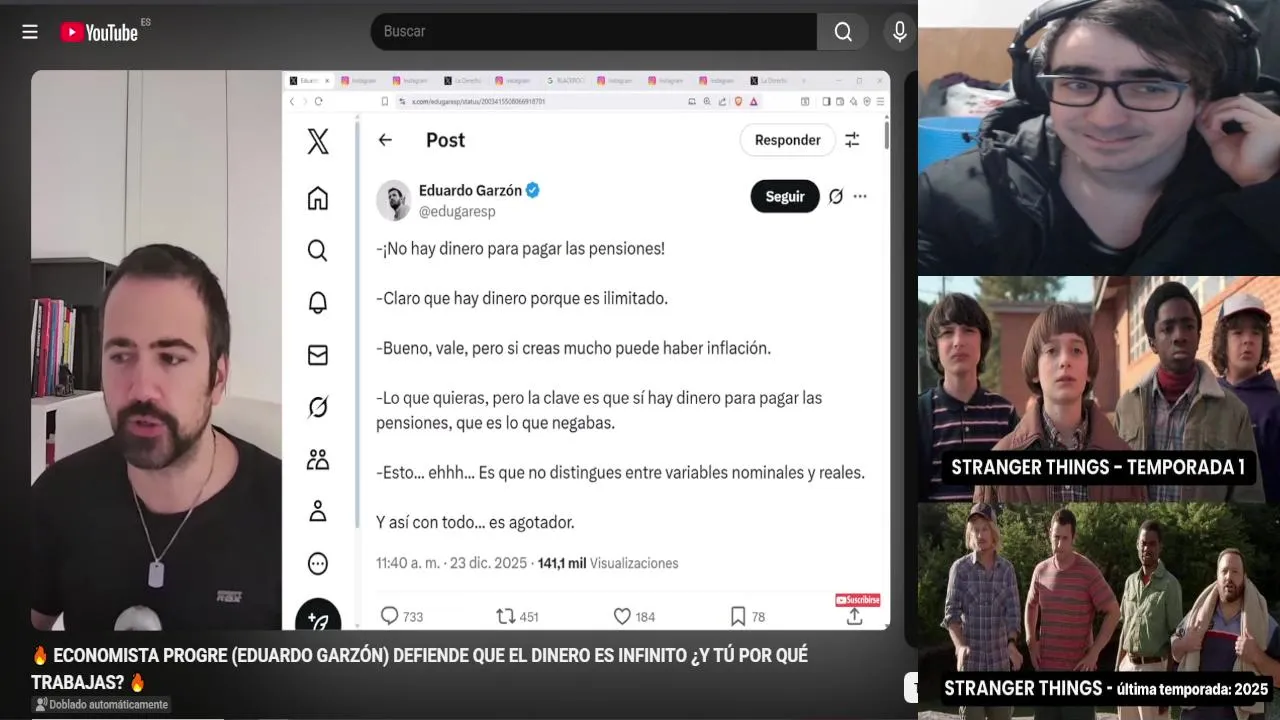Screen dimensions: 1280x720
Task: Click the Doblado automáticamente label
Action: point(101,704)
